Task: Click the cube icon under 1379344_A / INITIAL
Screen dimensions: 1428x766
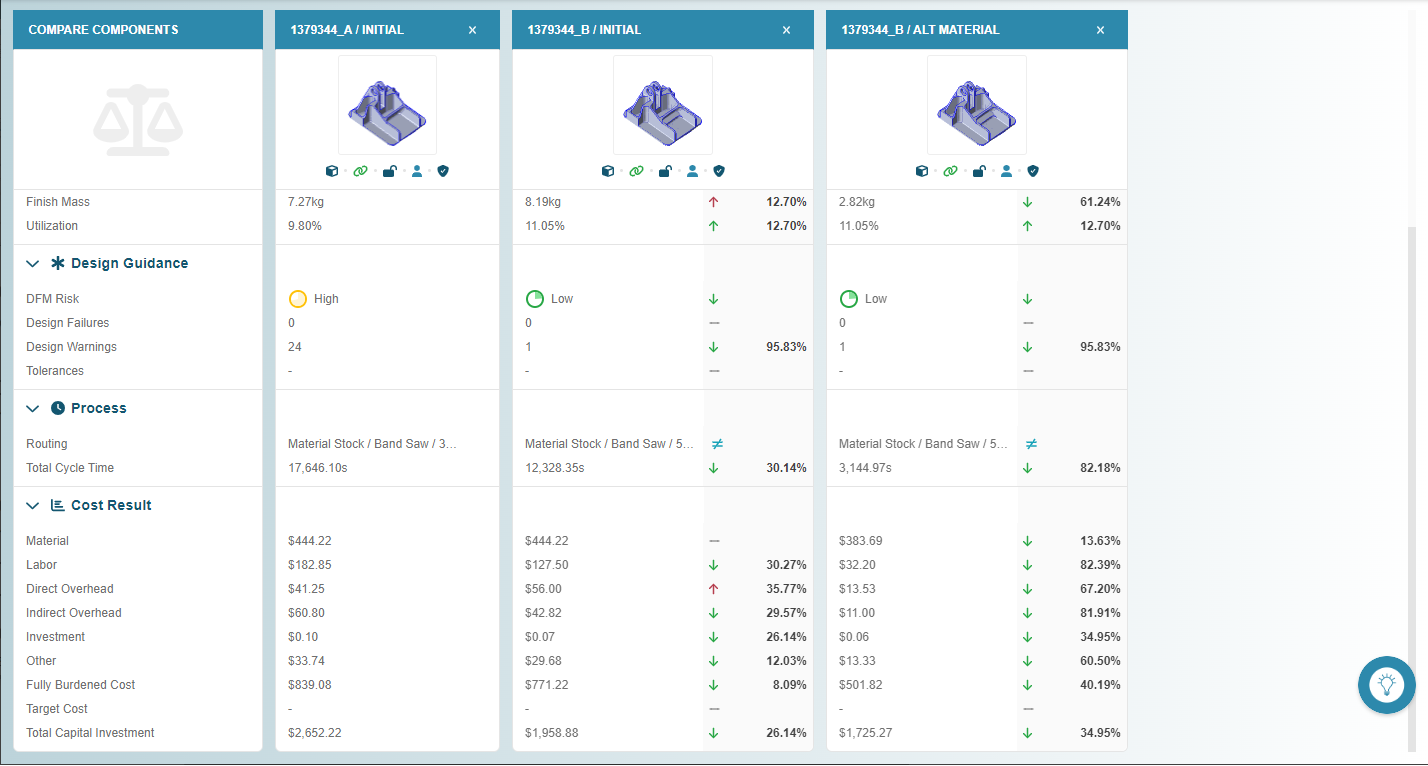Action: click(332, 171)
